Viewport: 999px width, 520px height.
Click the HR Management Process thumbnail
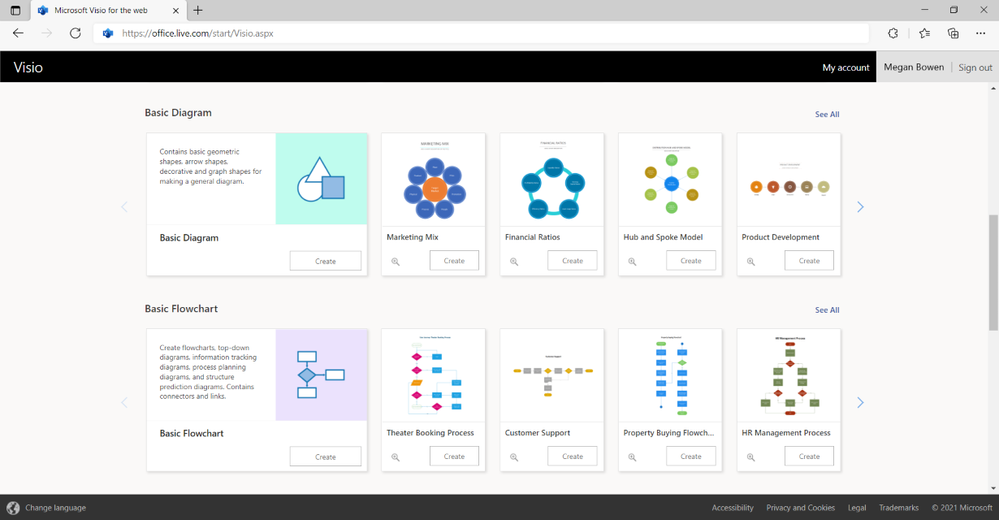[789, 375]
